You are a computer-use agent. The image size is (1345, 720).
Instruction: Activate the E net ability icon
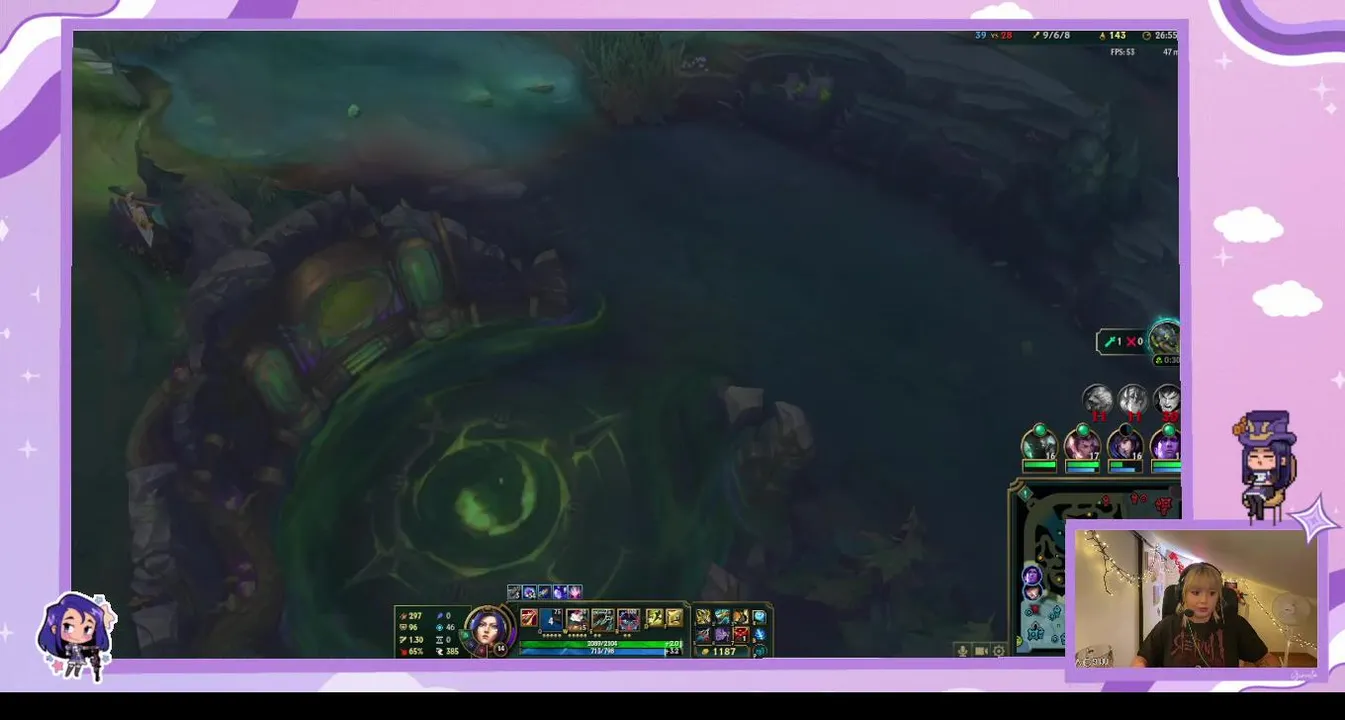603,620
